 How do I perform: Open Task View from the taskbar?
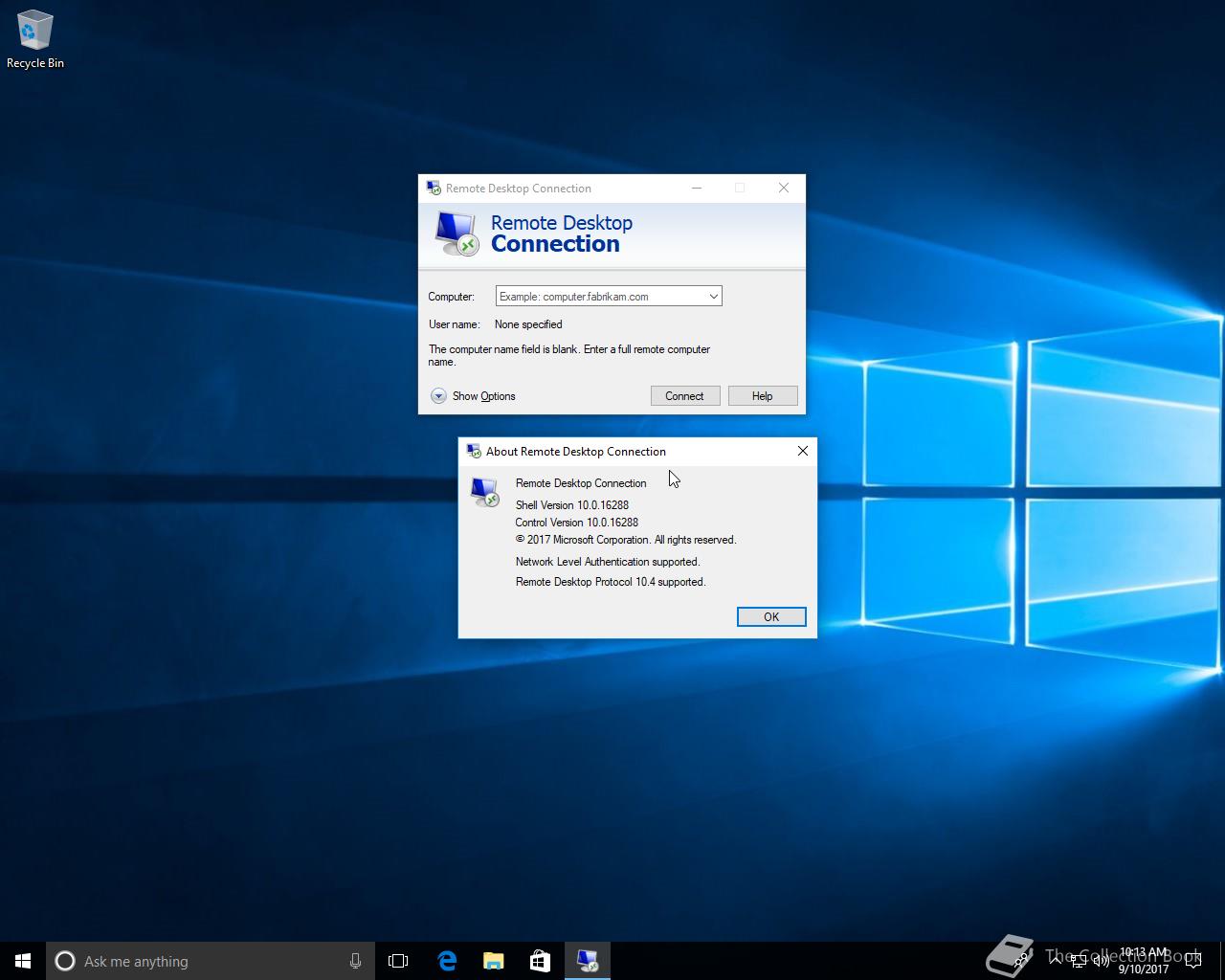tap(398, 961)
